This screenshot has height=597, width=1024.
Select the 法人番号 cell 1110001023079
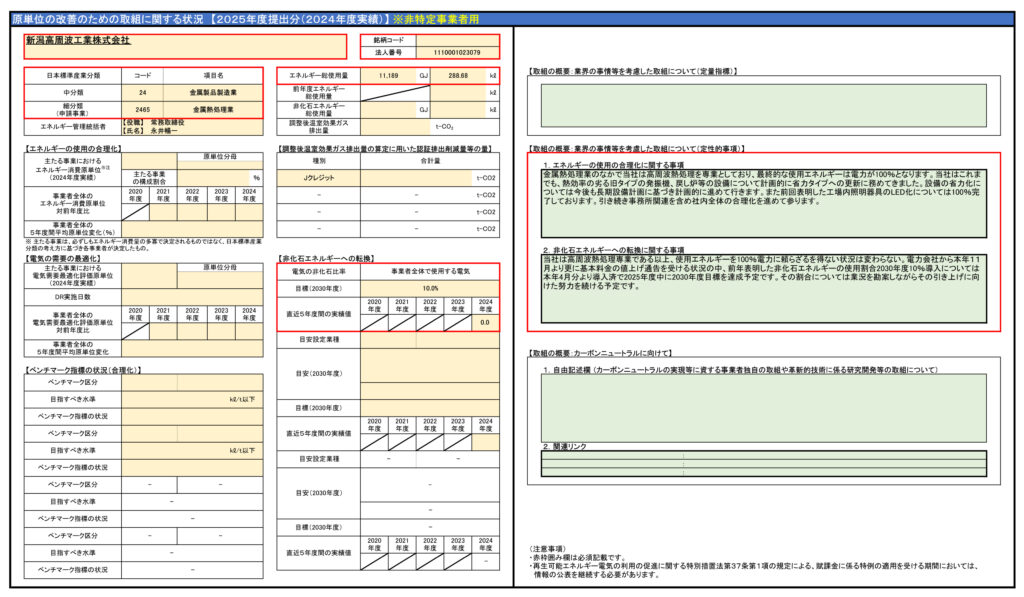[x=455, y=52]
